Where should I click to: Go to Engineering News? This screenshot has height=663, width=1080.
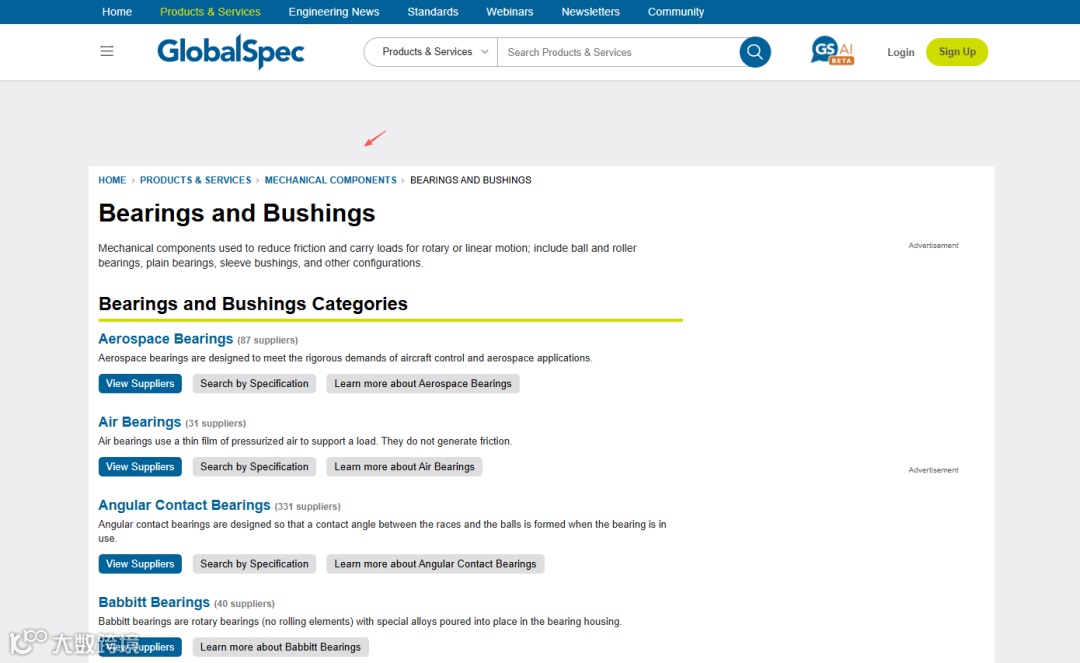(334, 12)
